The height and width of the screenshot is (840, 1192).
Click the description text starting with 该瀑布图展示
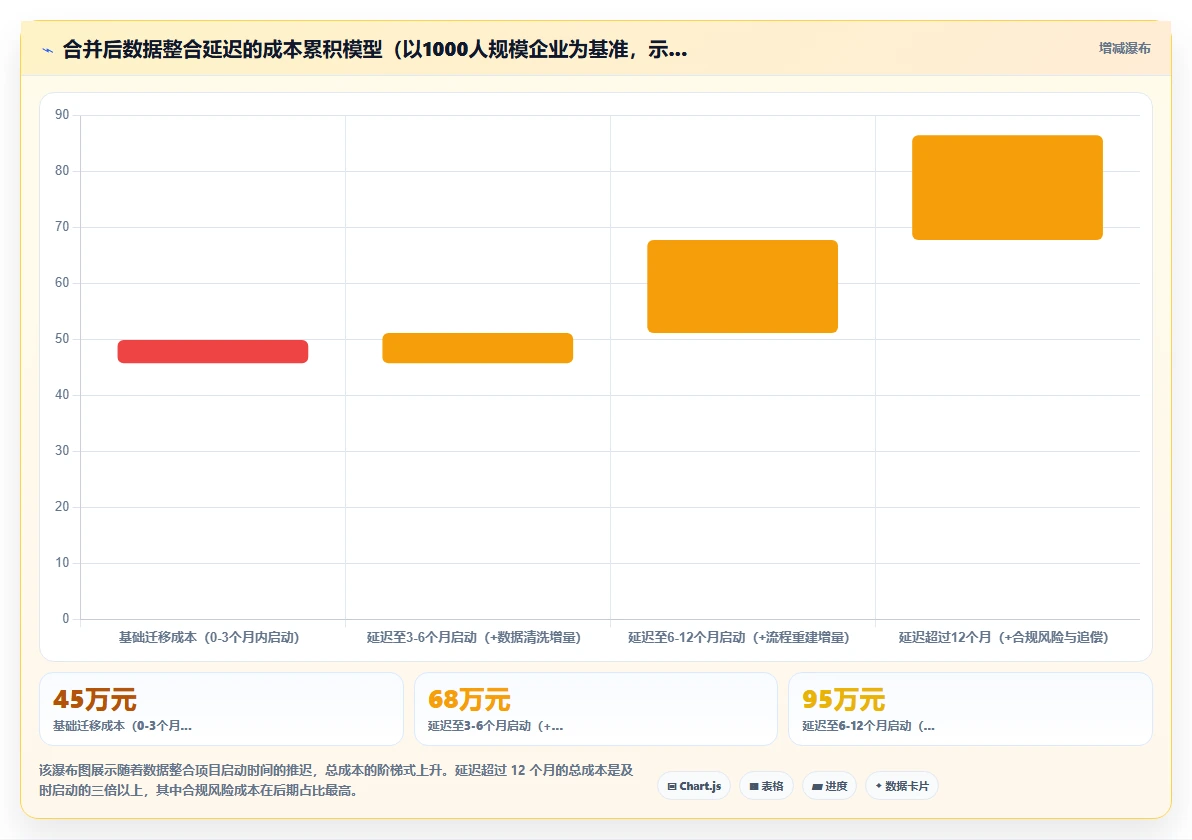[x=336, y=780]
